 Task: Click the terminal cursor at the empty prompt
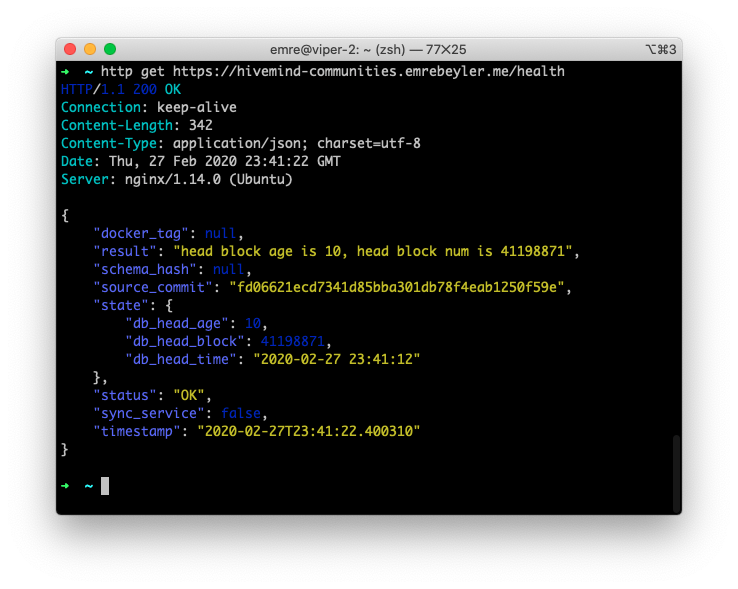coord(105,486)
